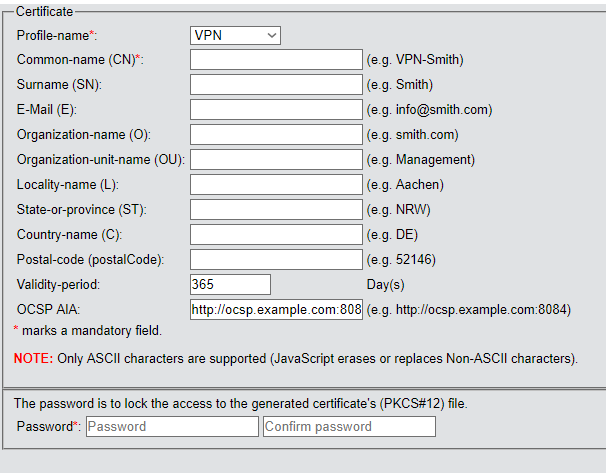The height and width of the screenshot is (473, 606).
Task: Focus the Confirm password field
Action: (x=349, y=427)
